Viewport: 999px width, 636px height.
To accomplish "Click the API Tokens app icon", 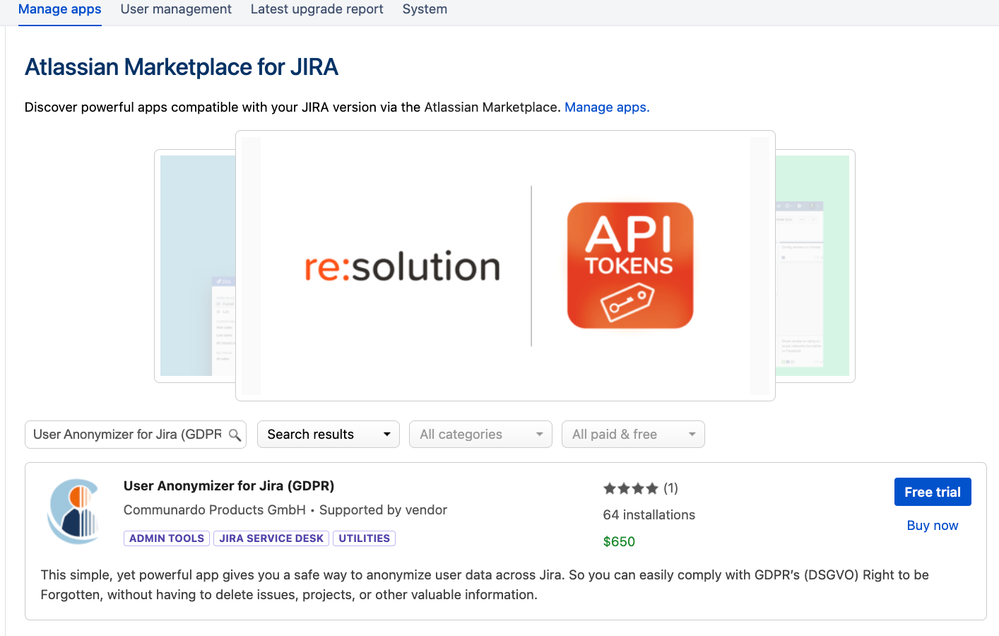I will 628,265.
